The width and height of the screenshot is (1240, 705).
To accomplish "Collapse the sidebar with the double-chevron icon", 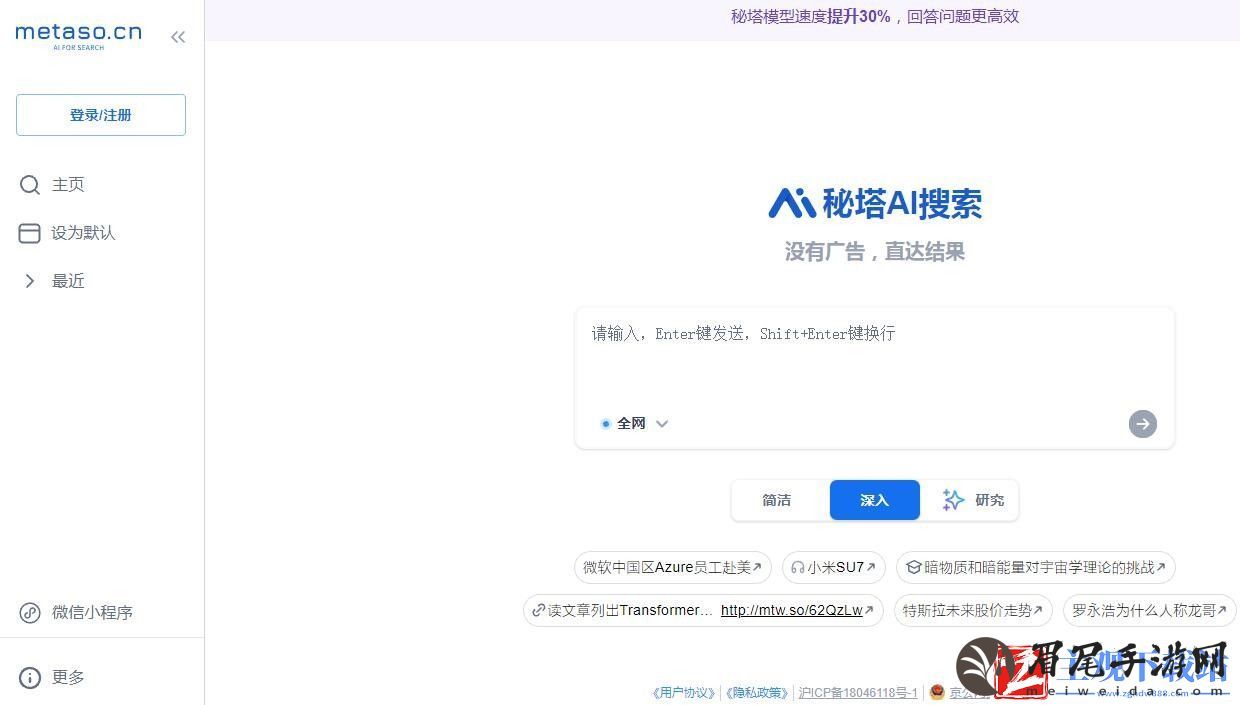I will pos(178,37).
